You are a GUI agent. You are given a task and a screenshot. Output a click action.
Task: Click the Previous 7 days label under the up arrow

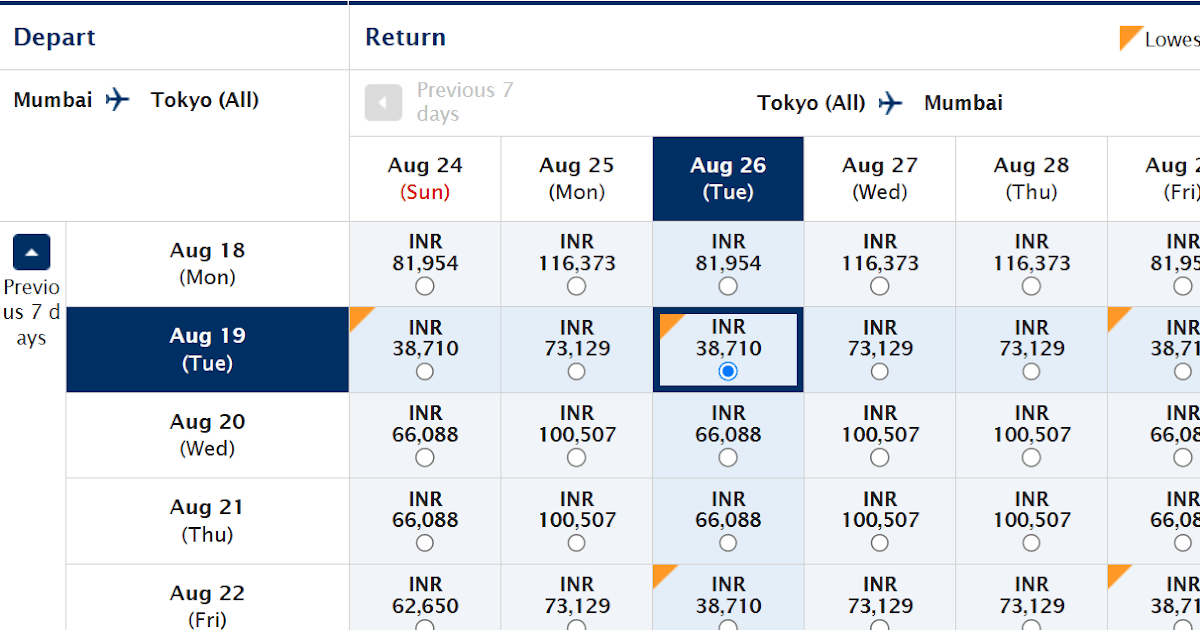[x=31, y=313]
